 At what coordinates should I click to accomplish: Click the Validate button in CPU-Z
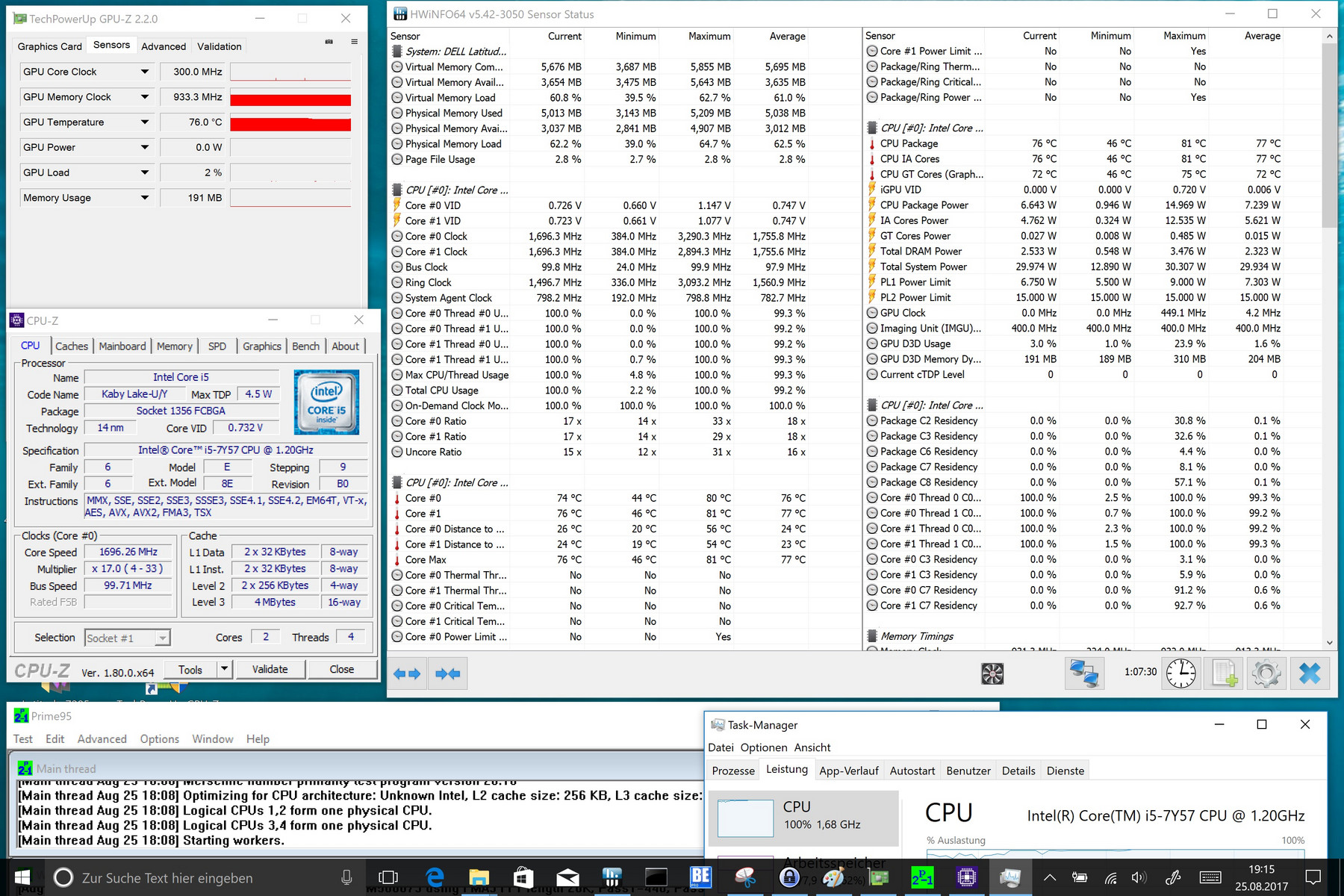pos(270,669)
